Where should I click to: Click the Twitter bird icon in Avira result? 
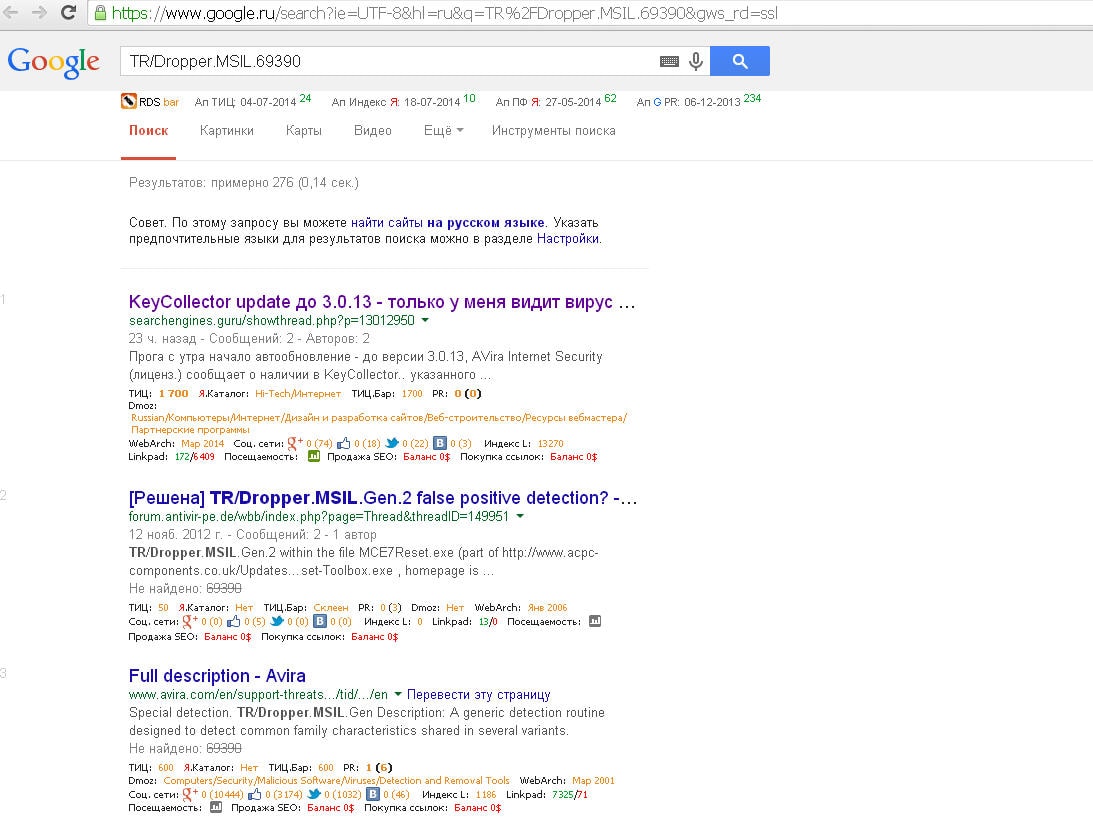click(314, 794)
